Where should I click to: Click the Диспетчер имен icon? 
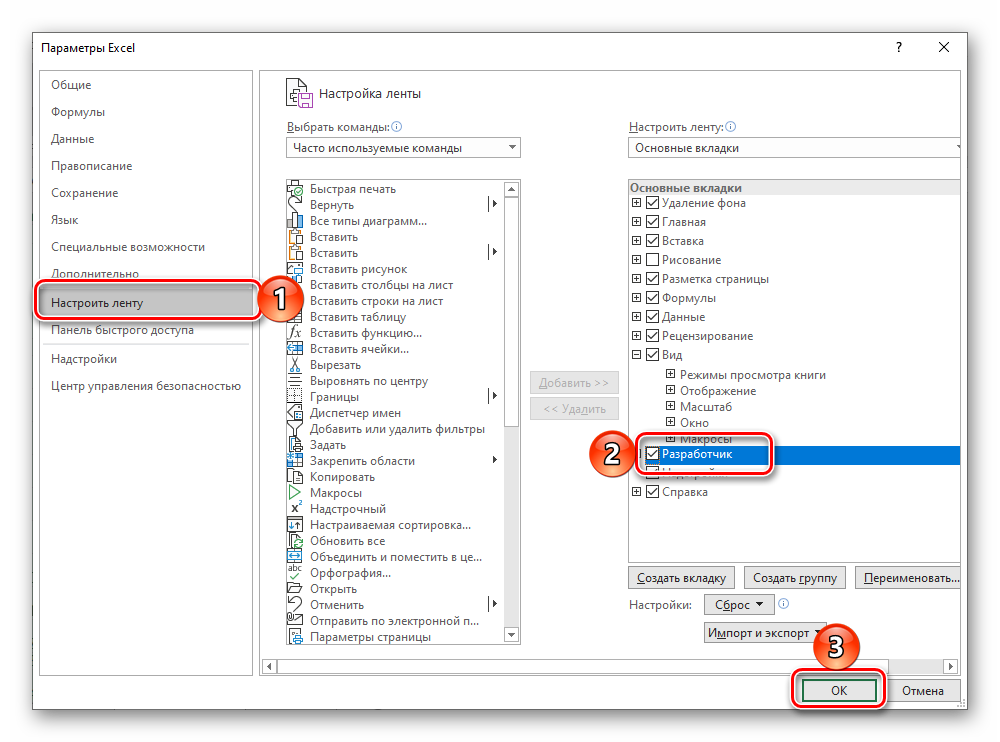(295, 413)
